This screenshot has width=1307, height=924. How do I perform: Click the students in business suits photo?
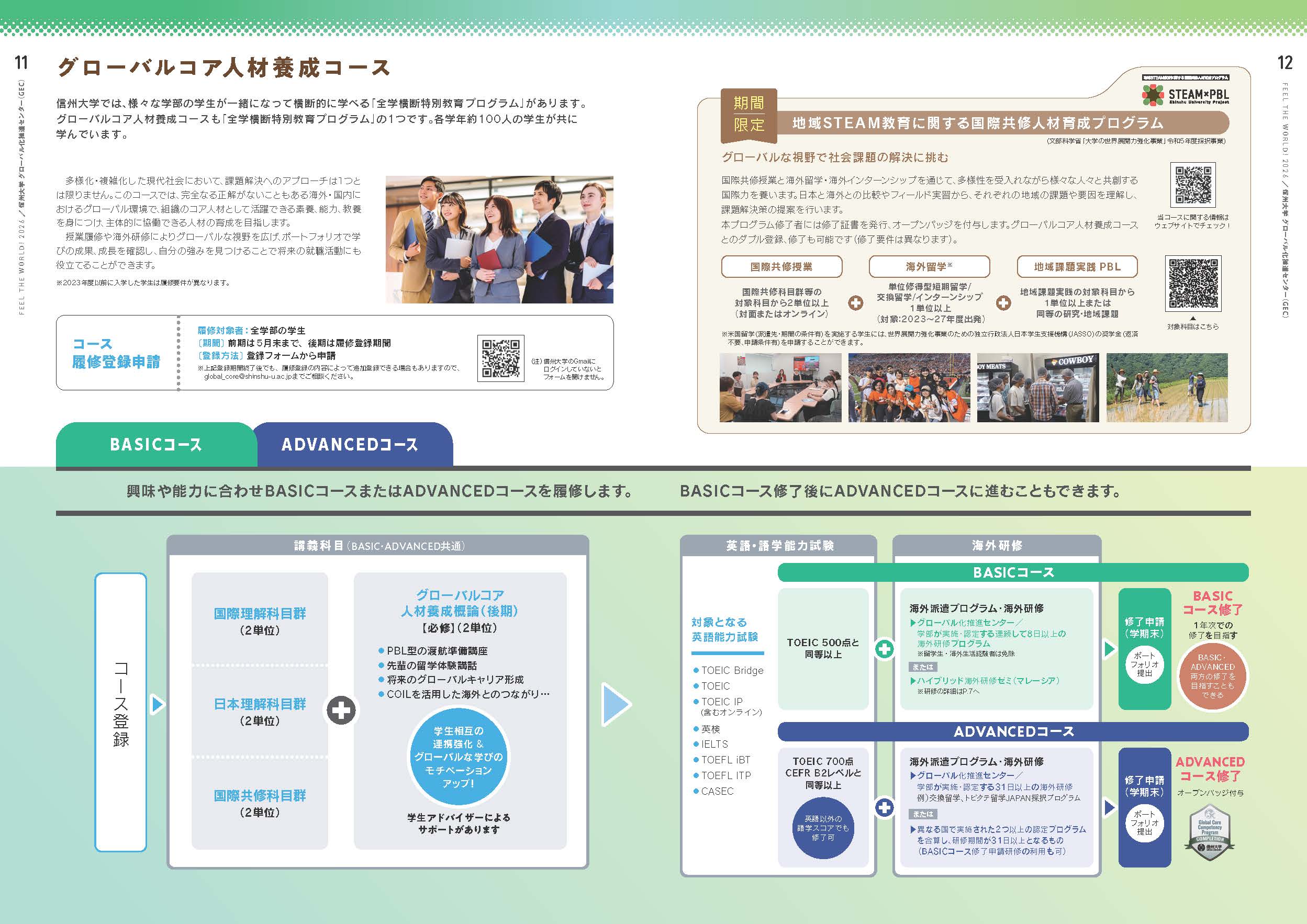coord(499,239)
